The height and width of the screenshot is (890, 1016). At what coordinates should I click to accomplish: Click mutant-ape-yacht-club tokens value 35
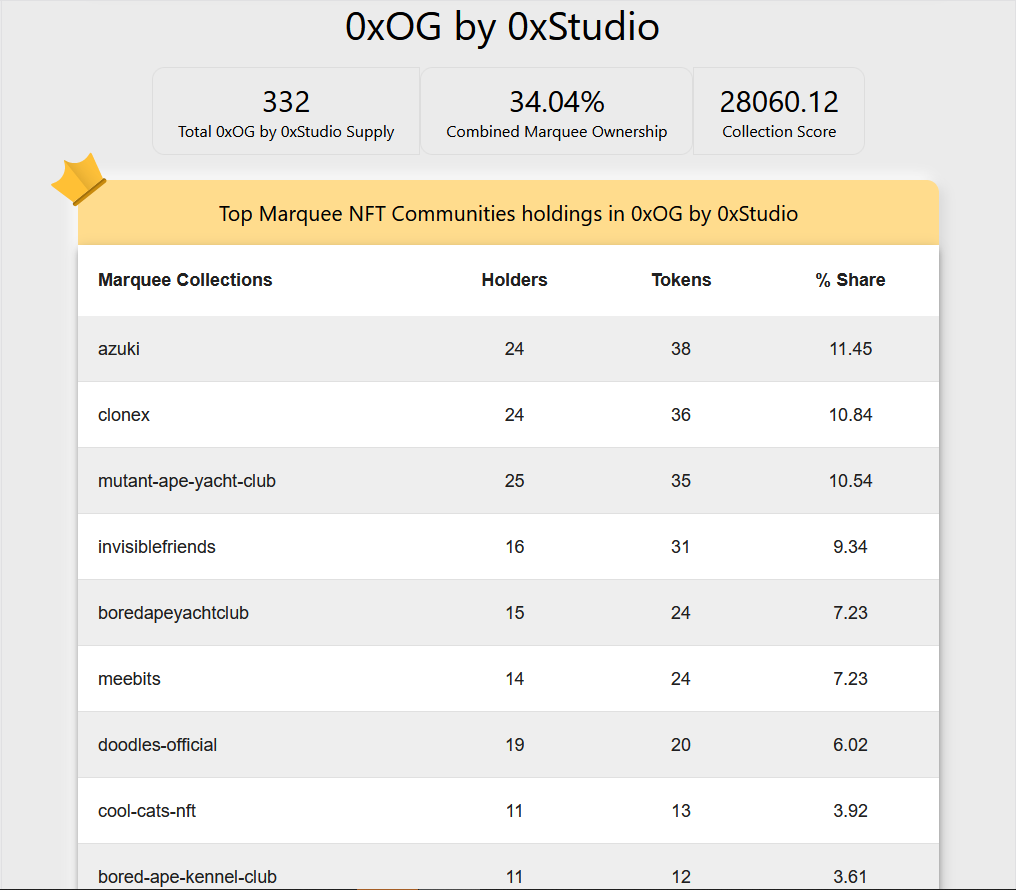681,481
